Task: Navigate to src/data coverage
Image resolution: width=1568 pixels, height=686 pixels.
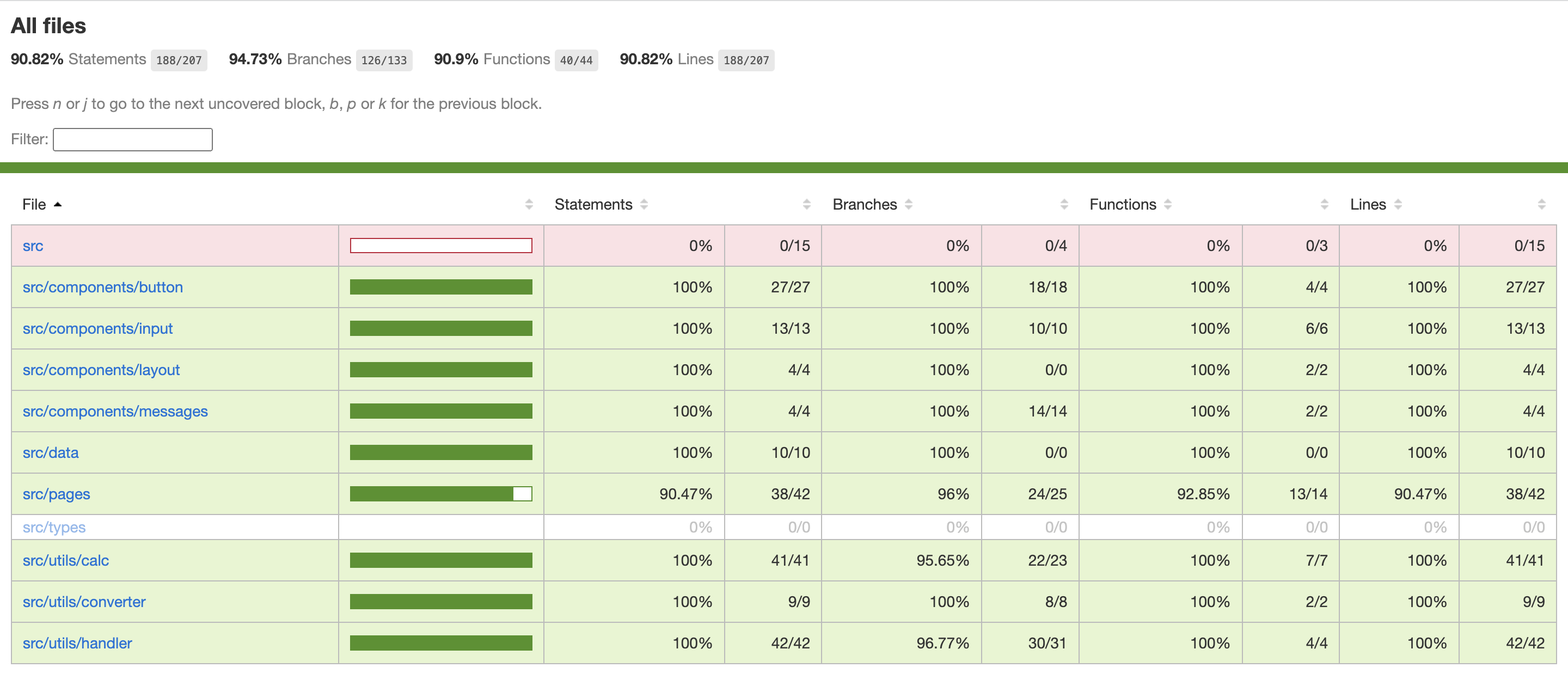Action: click(x=51, y=452)
